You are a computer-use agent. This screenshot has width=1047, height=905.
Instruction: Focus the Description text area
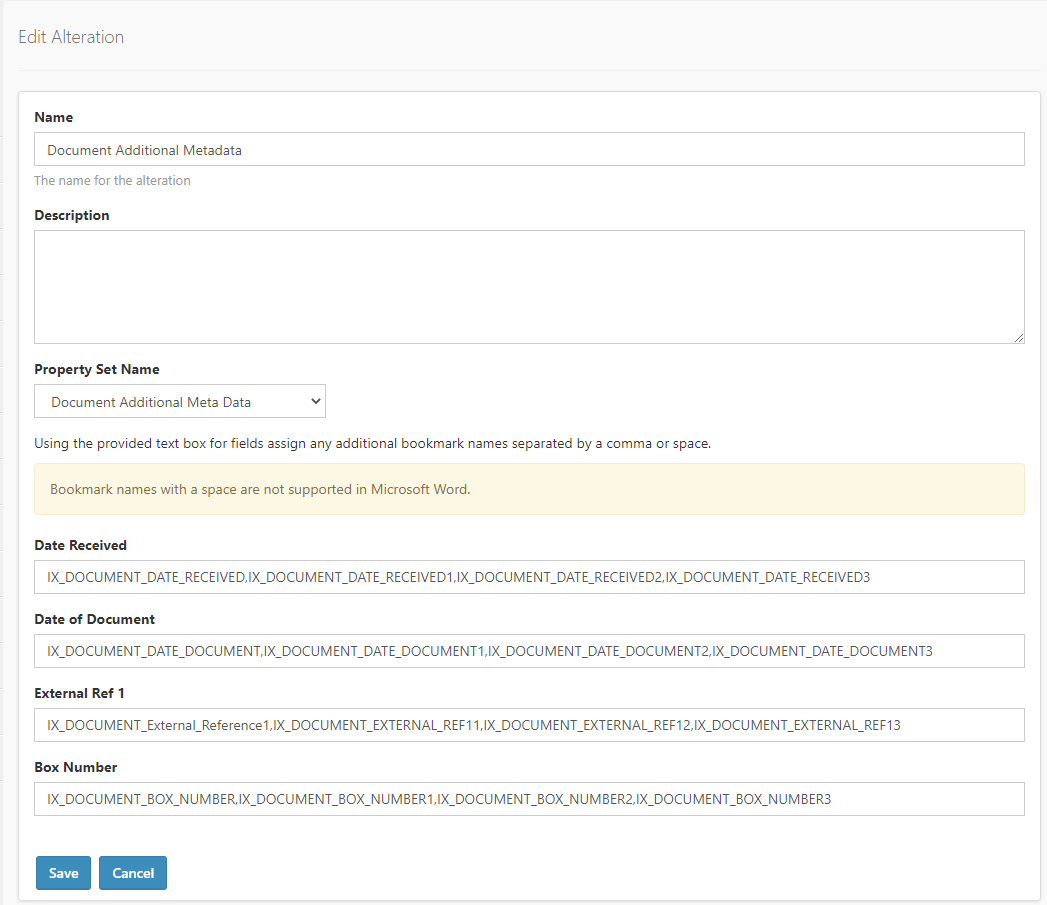point(529,287)
